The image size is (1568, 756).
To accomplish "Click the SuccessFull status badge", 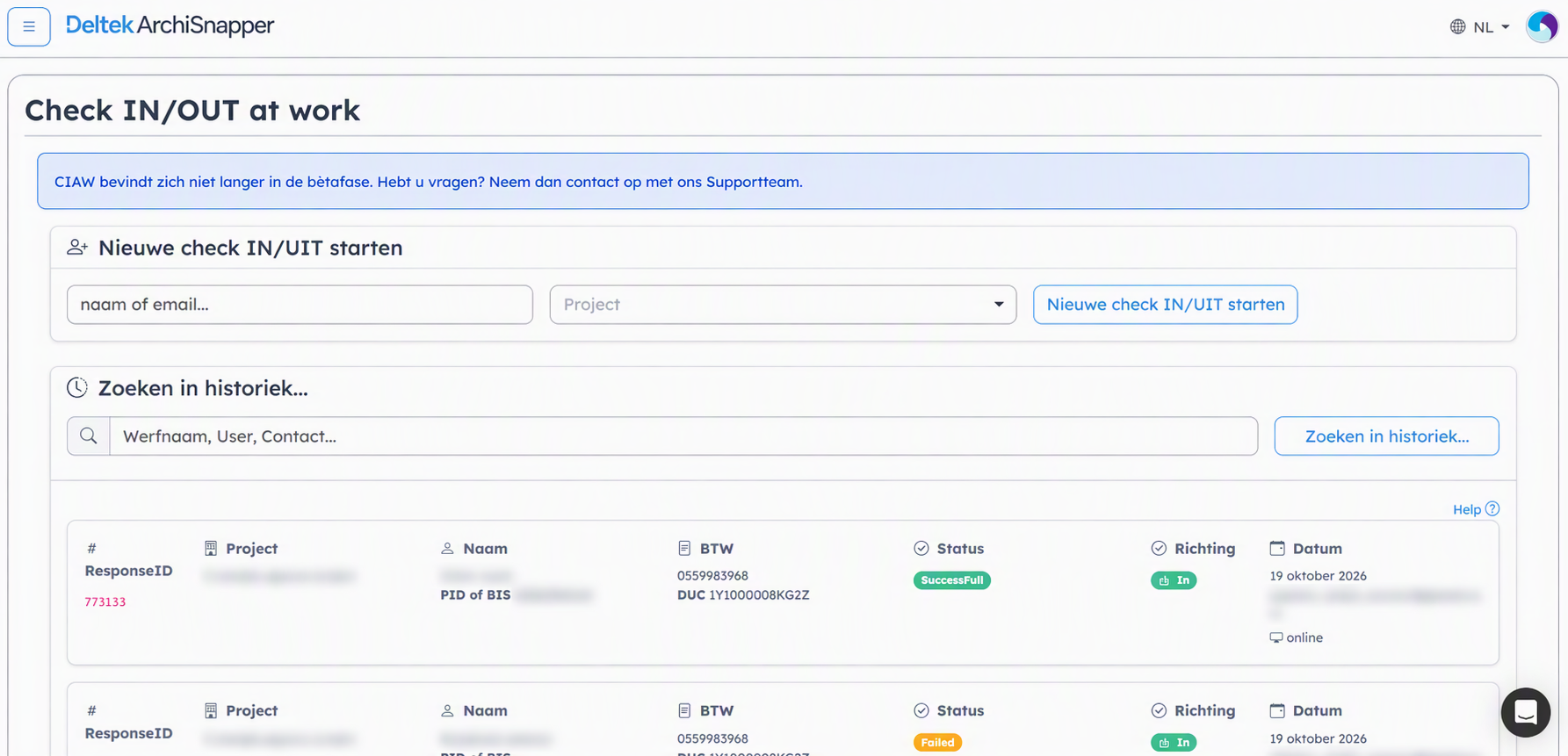I will coord(952,580).
